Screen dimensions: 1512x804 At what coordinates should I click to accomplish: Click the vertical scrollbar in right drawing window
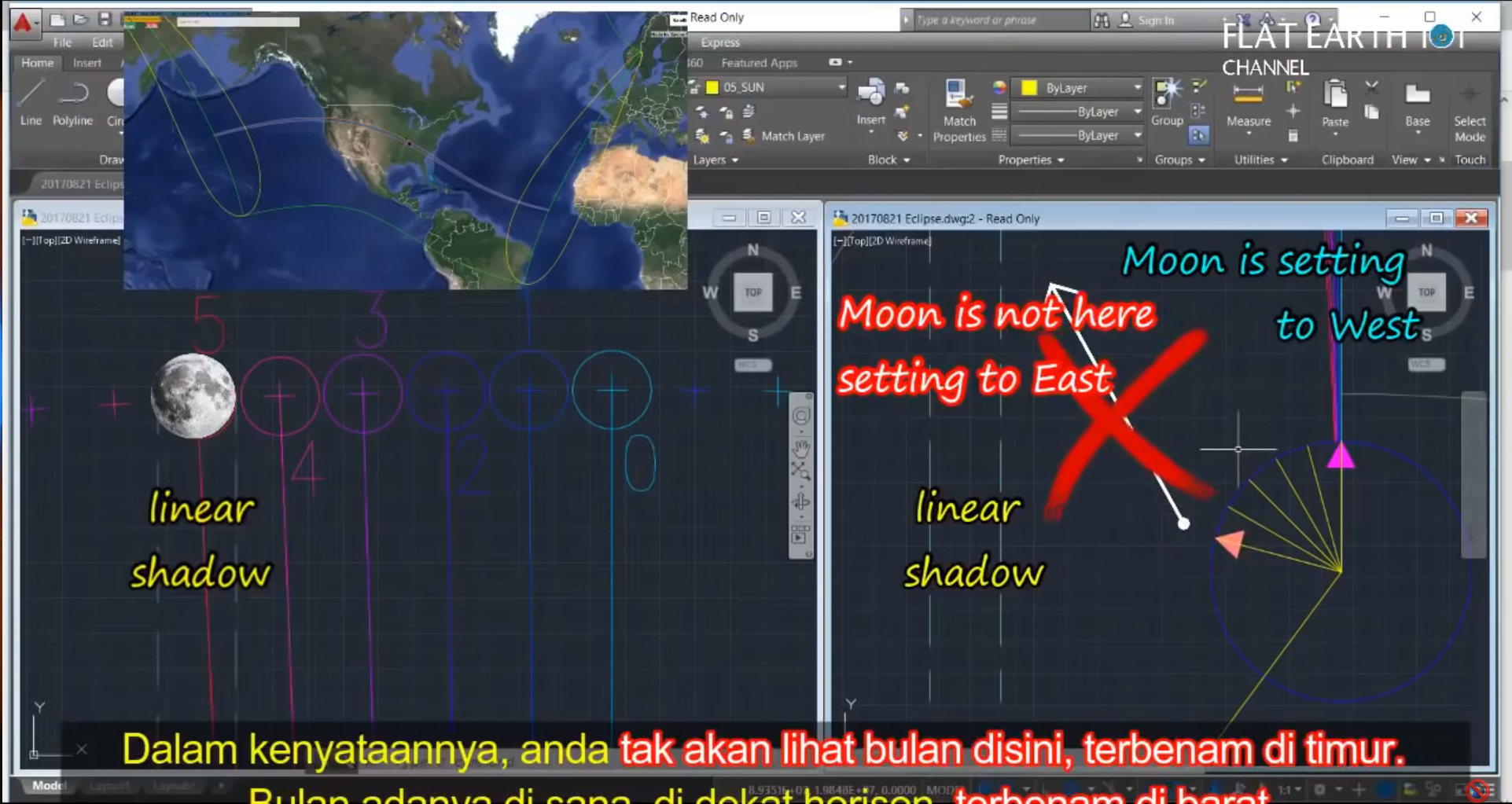(x=1473, y=474)
